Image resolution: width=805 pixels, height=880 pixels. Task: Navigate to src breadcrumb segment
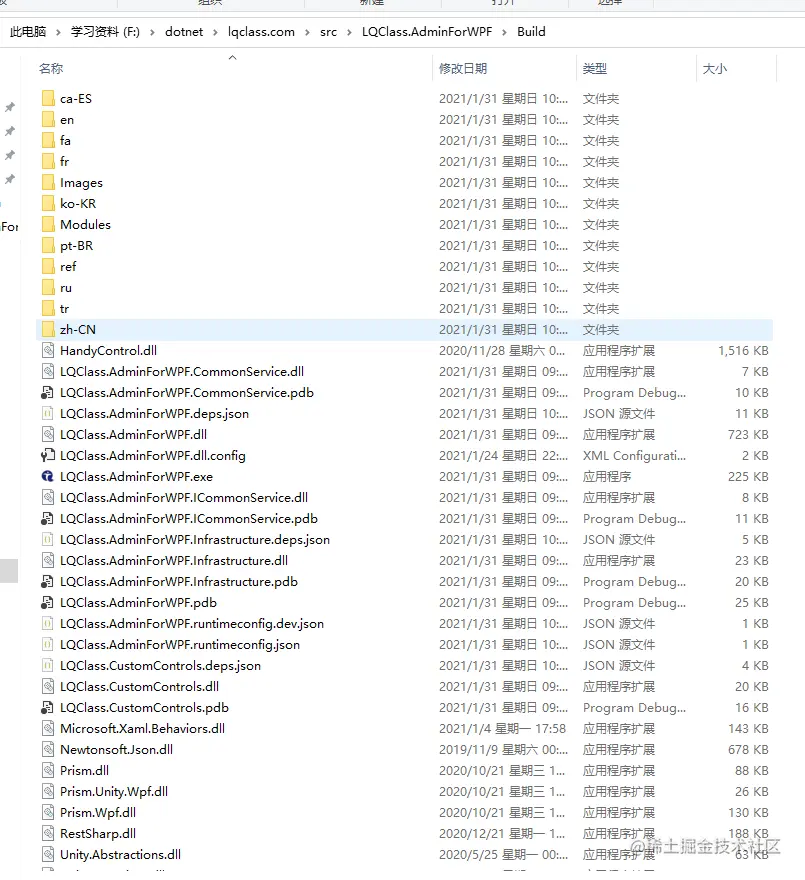tap(328, 32)
